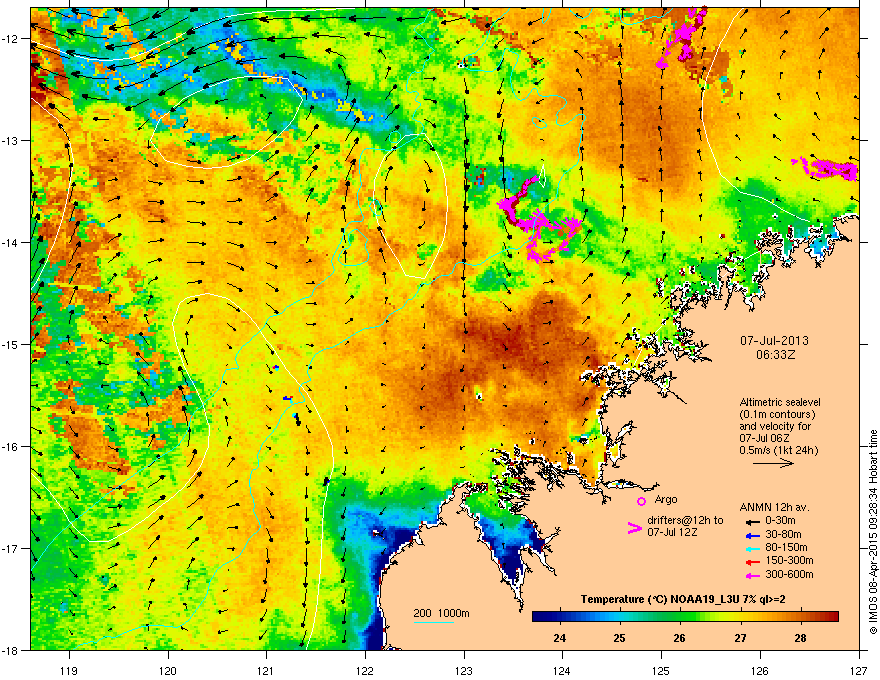Click the black 0-30m arrow legend symbol

point(751,522)
